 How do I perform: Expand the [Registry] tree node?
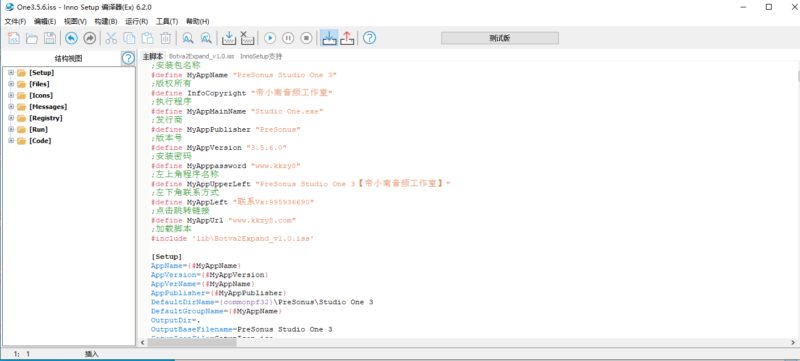click(x=11, y=118)
